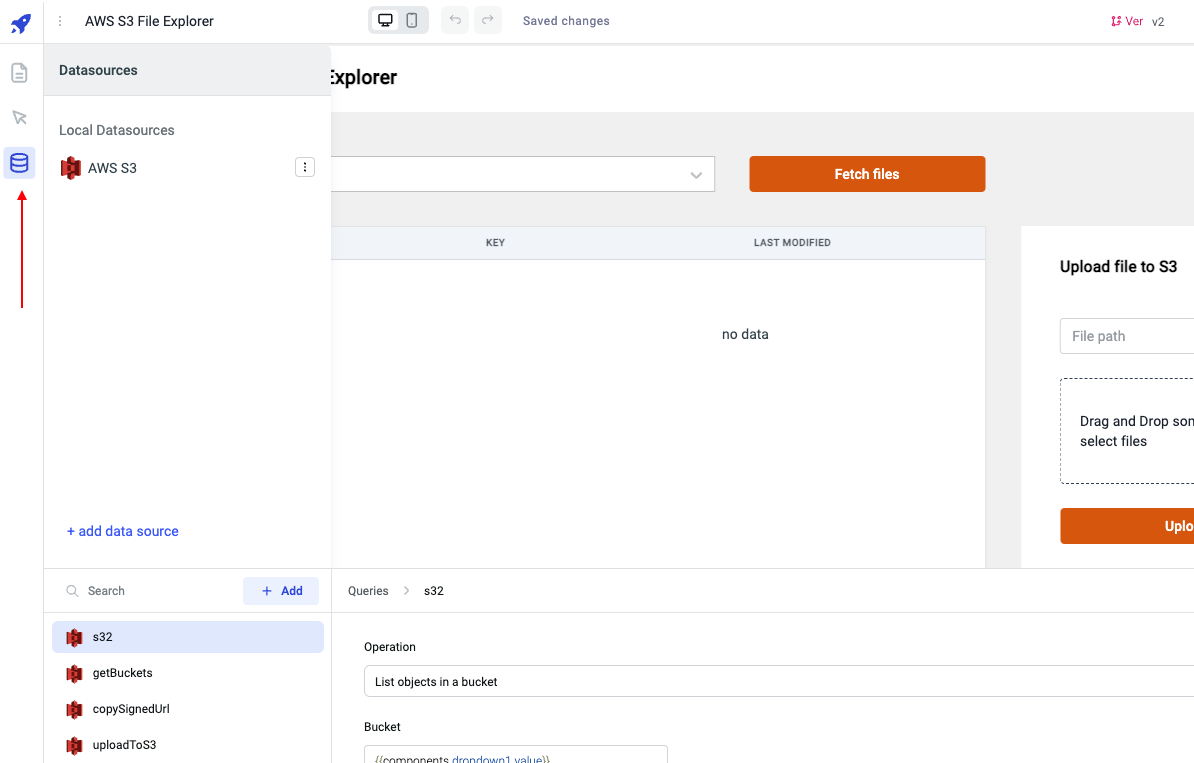The image size is (1194, 763).
Task: Click the ToolJet rocket logo icon
Action: (21, 22)
